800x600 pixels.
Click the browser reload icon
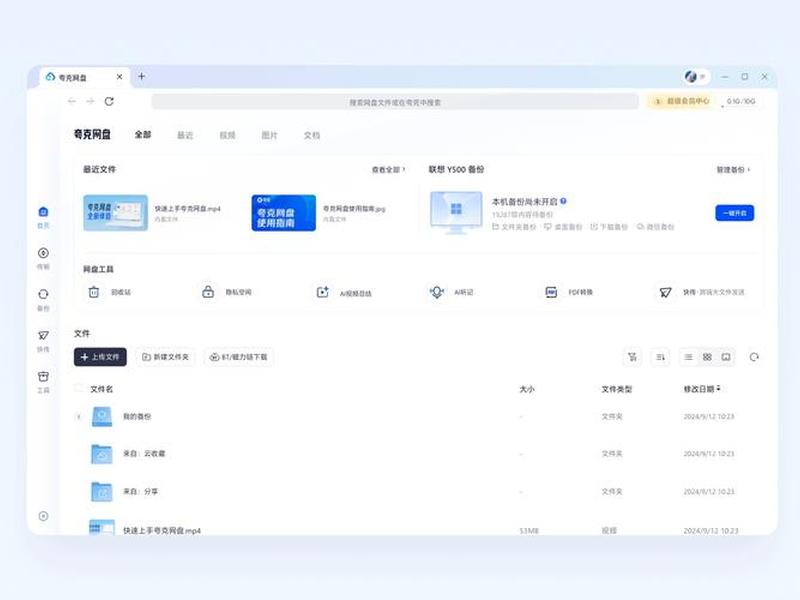click(x=109, y=102)
